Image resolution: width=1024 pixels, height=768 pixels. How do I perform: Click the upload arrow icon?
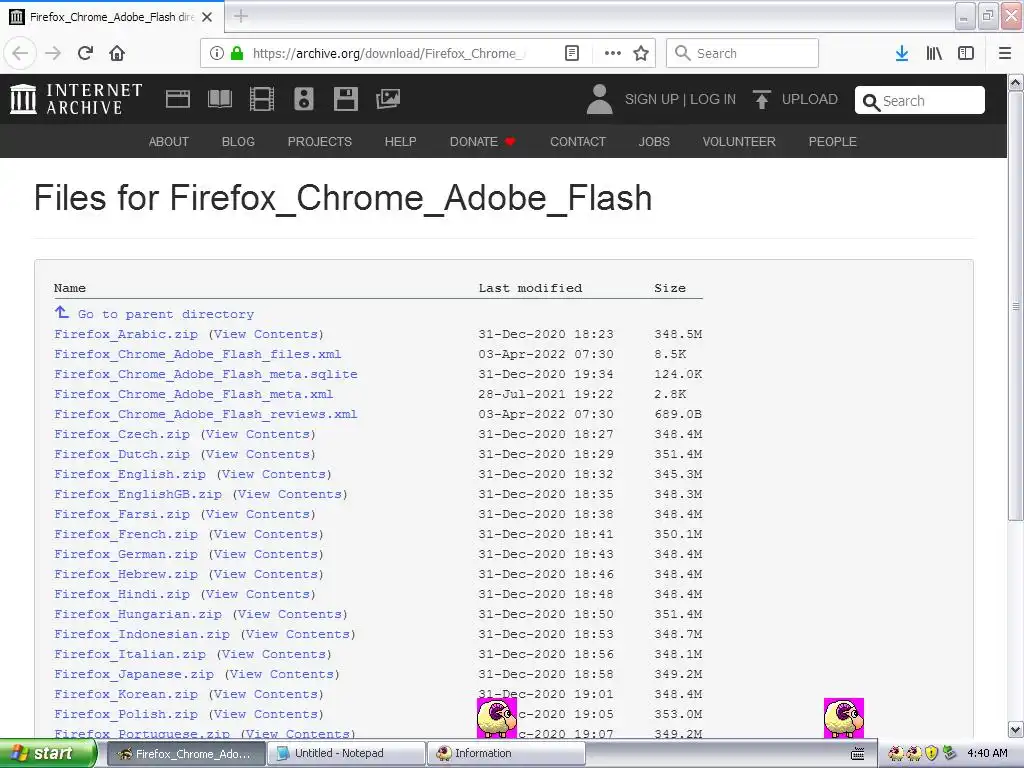(761, 99)
